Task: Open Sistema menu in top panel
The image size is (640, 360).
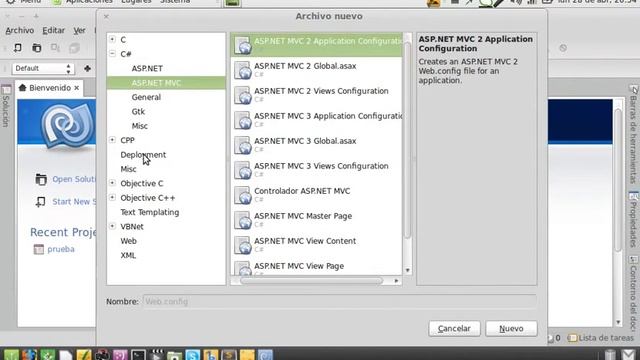Action: tap(175, 2)
